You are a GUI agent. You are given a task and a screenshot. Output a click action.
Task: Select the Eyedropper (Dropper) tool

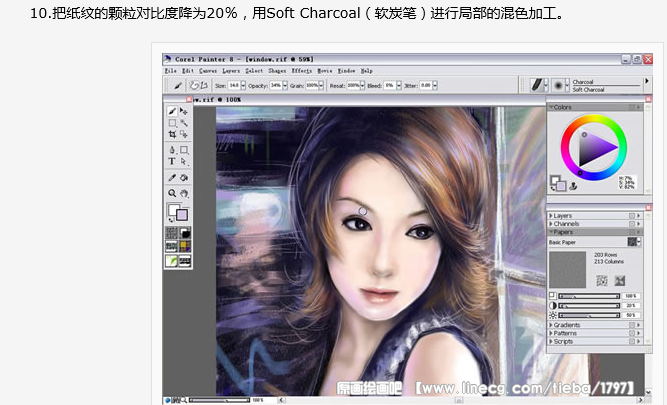[172, 177]
